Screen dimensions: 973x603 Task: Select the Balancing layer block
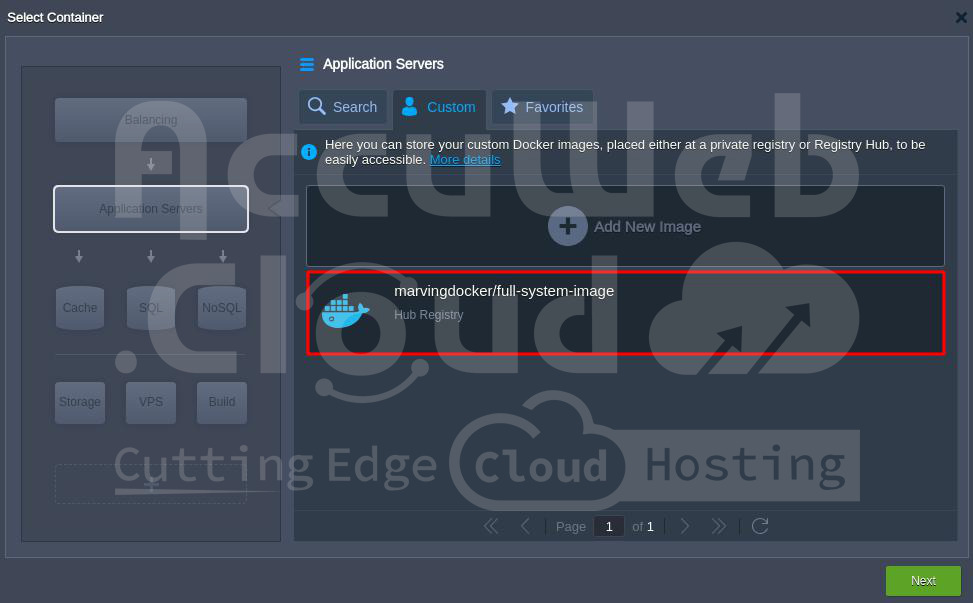pyautogui.click(x=151, y=120)
